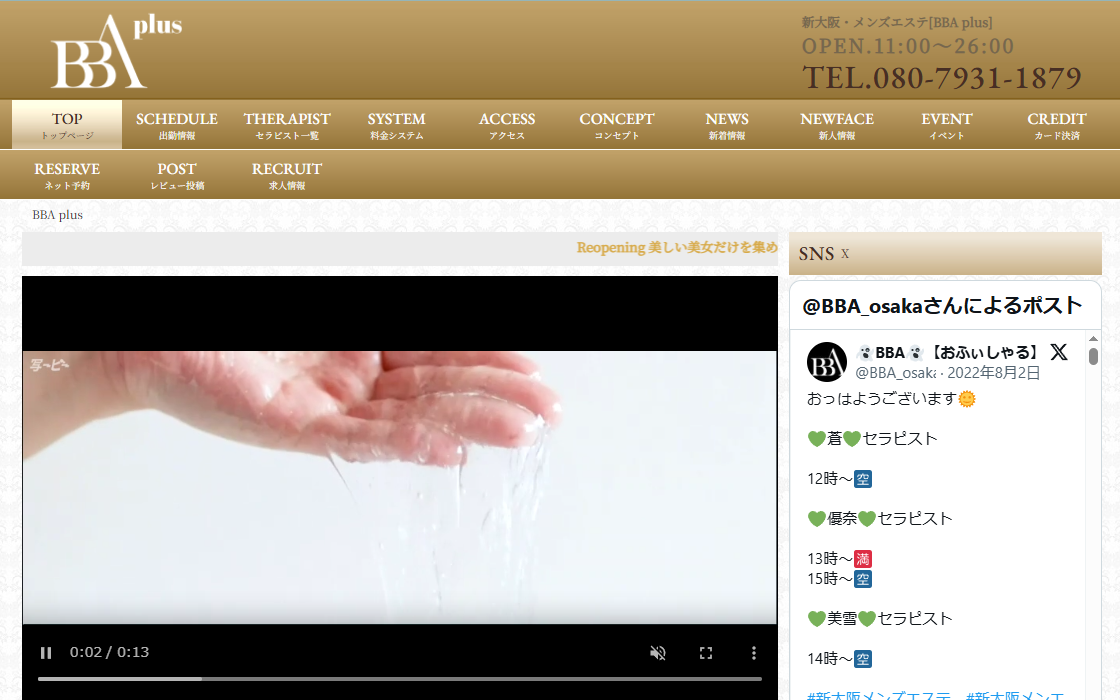Viewport: 1120px width, 700px height.
Task: Unmute the video sound
Action: [658, 652]
